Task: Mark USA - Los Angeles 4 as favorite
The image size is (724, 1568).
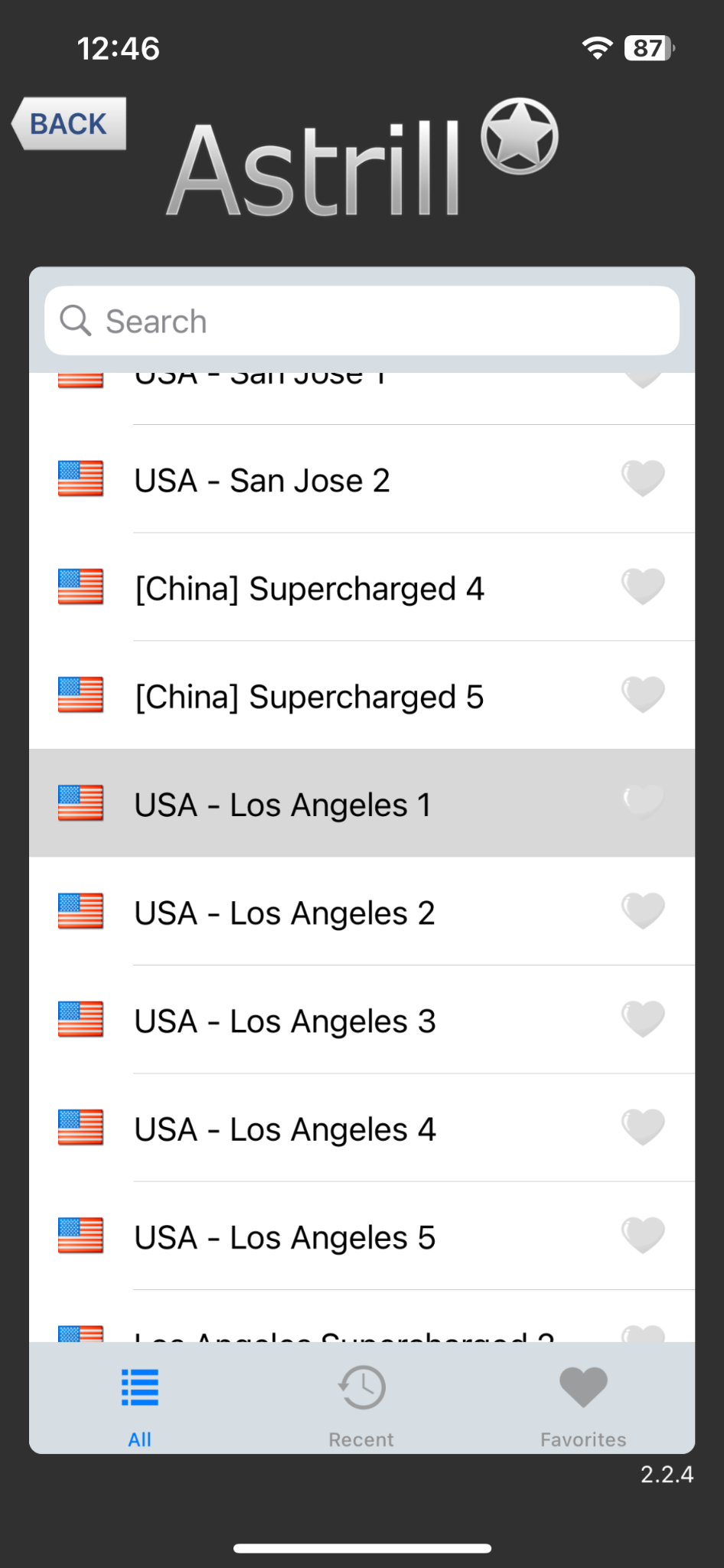Action: point(643,1127)
